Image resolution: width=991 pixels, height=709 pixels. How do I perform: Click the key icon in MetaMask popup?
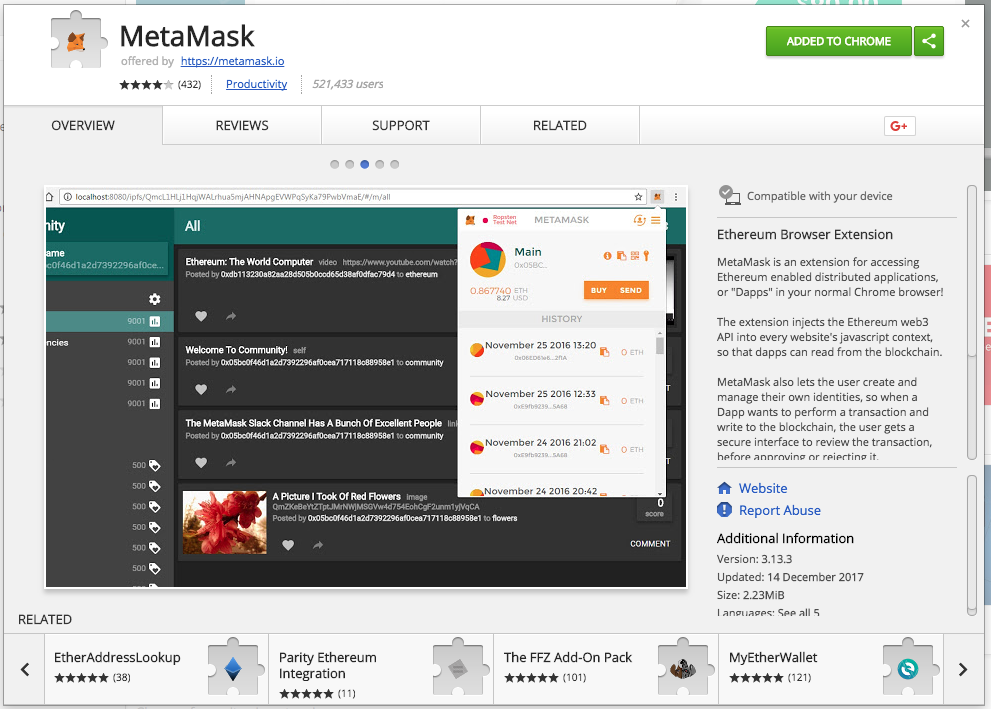pyautogui.click(x=646, y=255)
